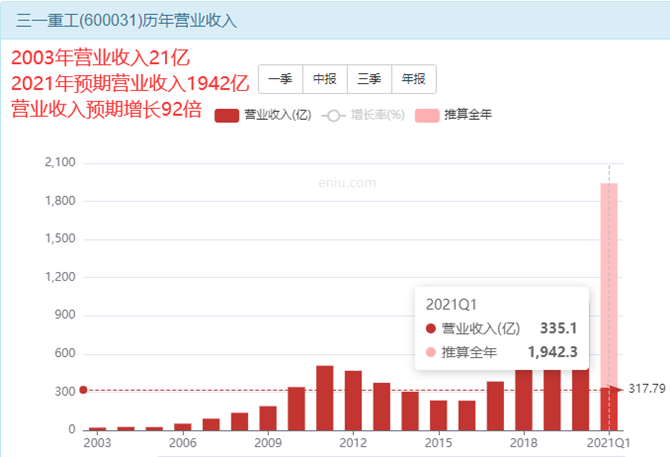
Task: Switch to the 中报 tab
Action: point(324,79)
